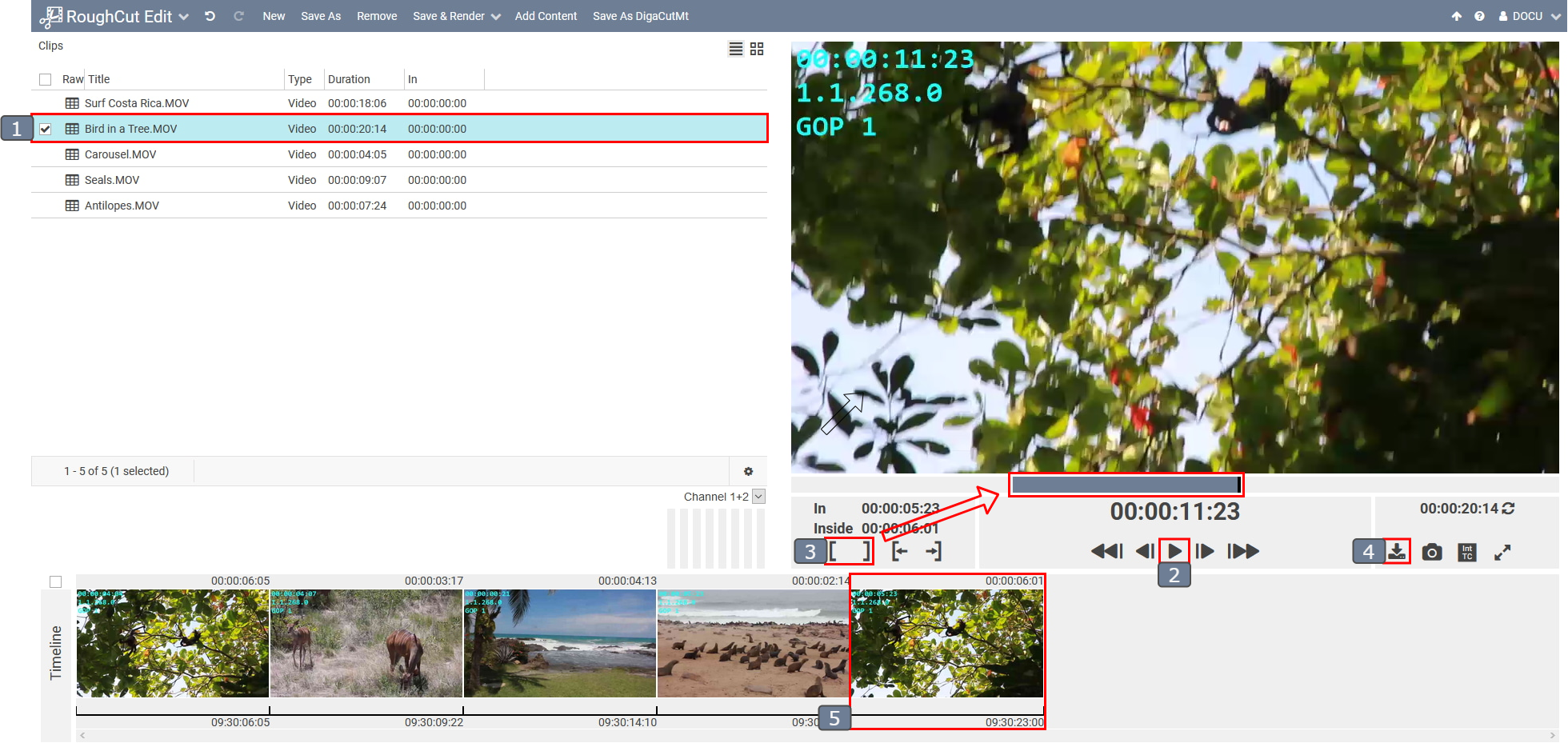Click the fast rewind button
The width and height of the screenshot is (1568, 751).
coord(1106,551)
